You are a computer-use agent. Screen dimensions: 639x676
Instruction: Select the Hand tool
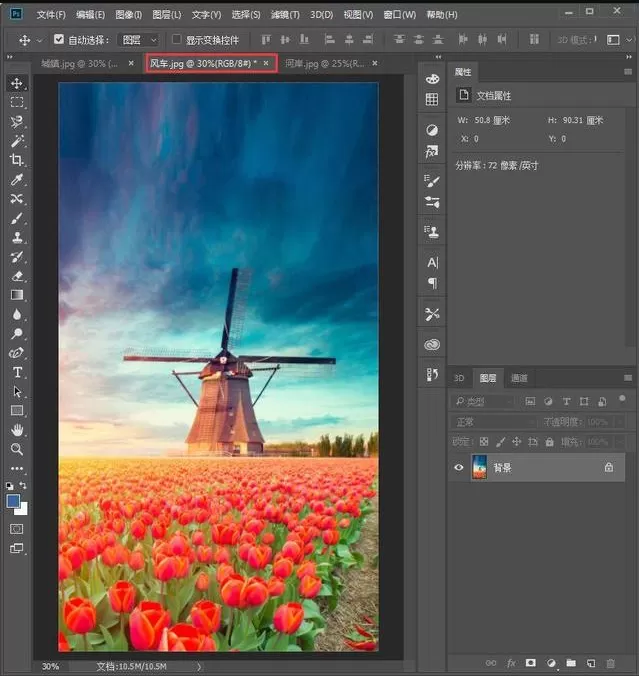pos(17,430)
